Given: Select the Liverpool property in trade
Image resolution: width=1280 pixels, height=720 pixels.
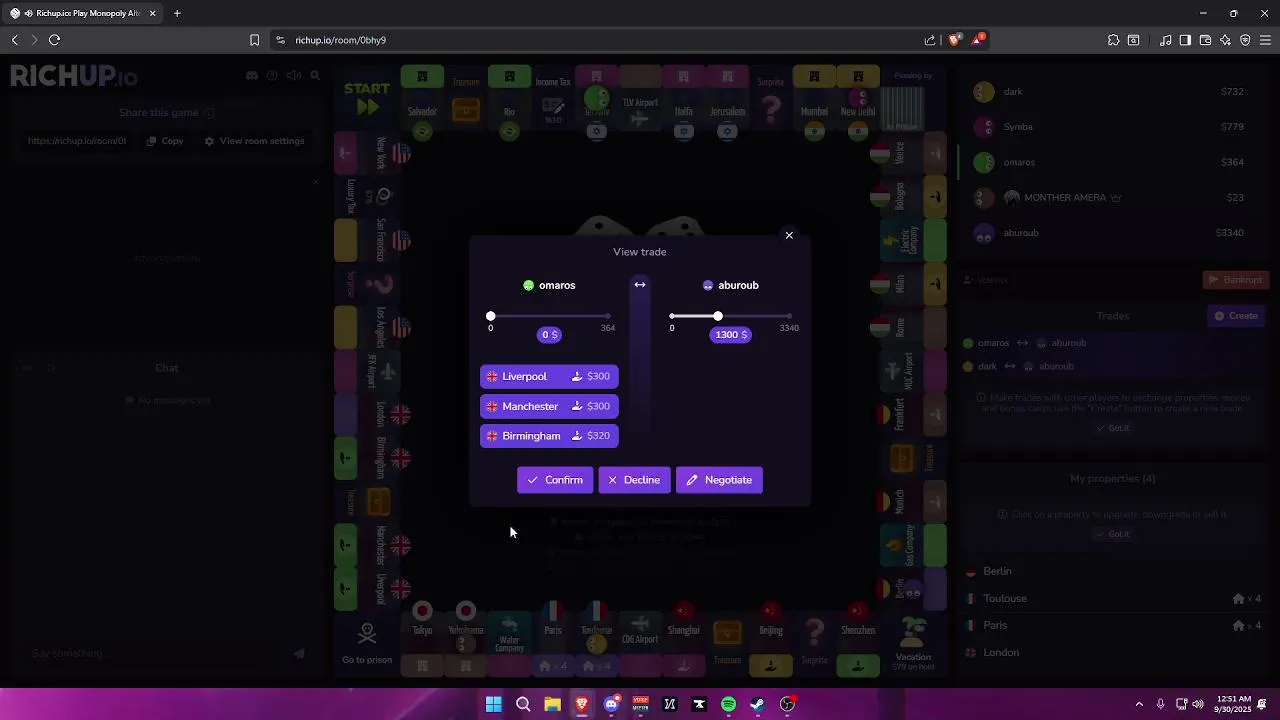Looking at the screenshot, I should coord(549,376).
